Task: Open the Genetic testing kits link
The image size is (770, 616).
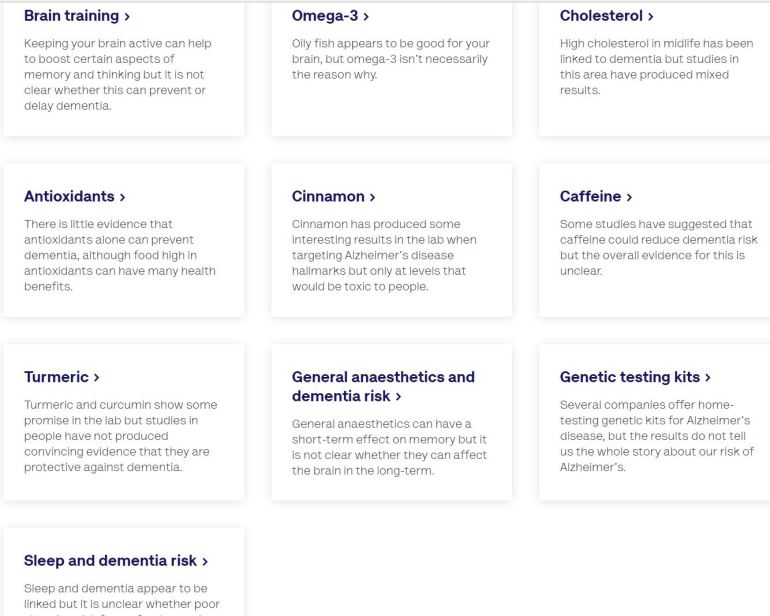Action: 629,377
